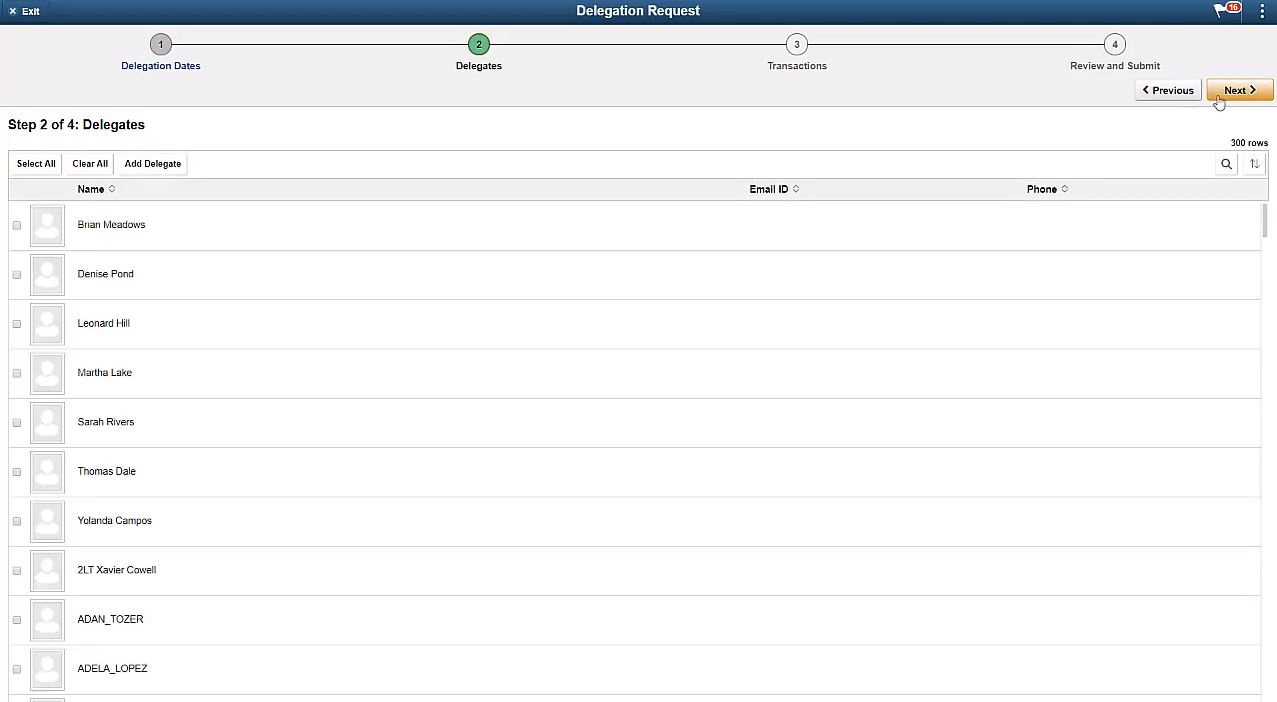Click the Add Delegate button
This screenshot has width=1277, height=702.
152,163
